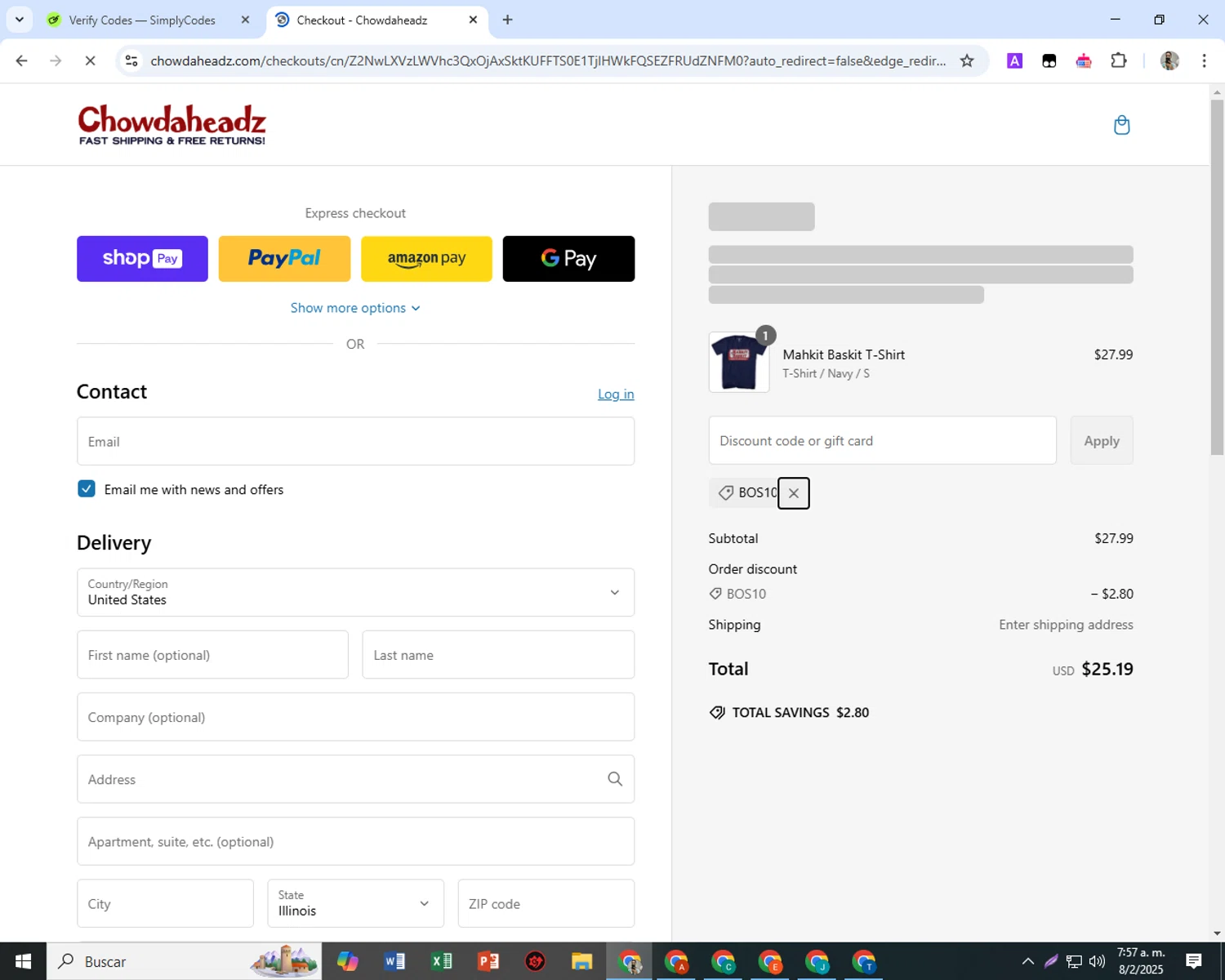
Task: Click the shopping bag cart icon
Action: (1121, 125)
